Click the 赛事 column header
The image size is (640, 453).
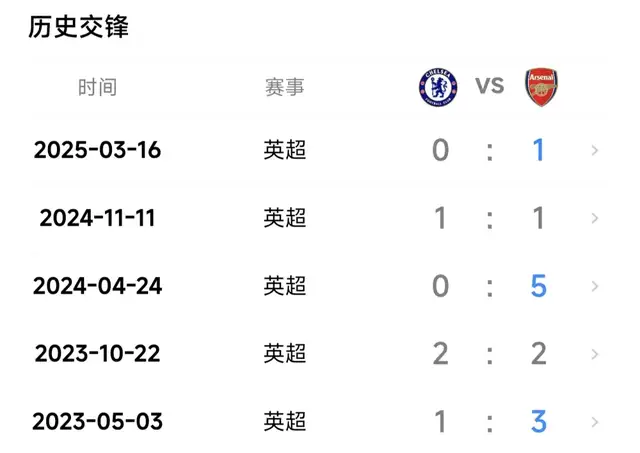coord(285,87)
